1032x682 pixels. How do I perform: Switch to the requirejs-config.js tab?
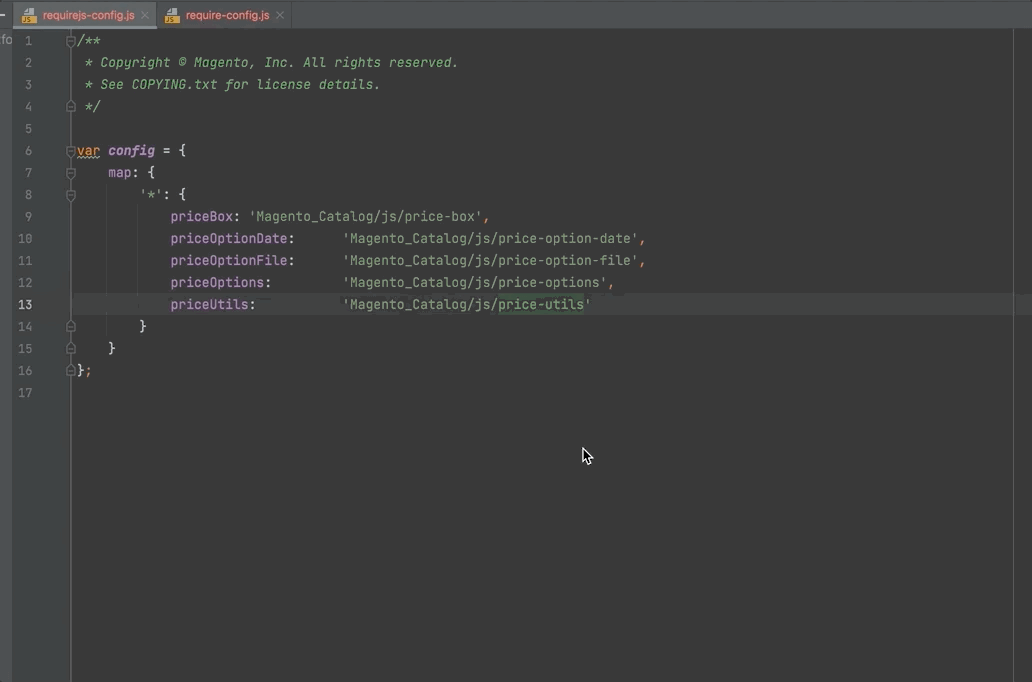coord(88,15)
